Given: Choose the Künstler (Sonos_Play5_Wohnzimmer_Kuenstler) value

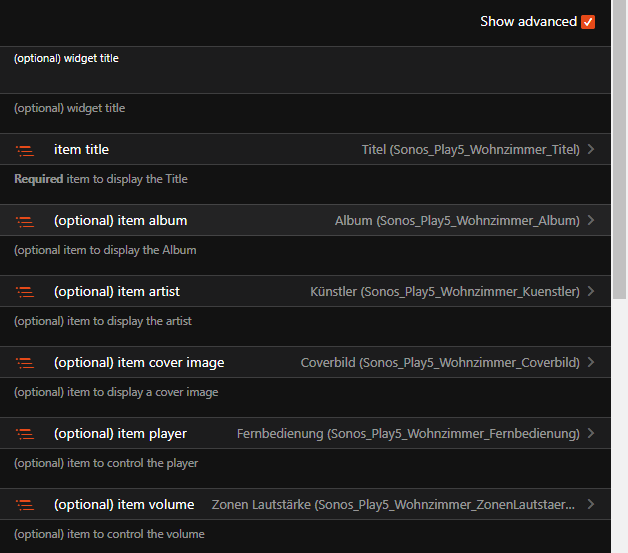Looking at the screenshot, I should tap(445, 292).
